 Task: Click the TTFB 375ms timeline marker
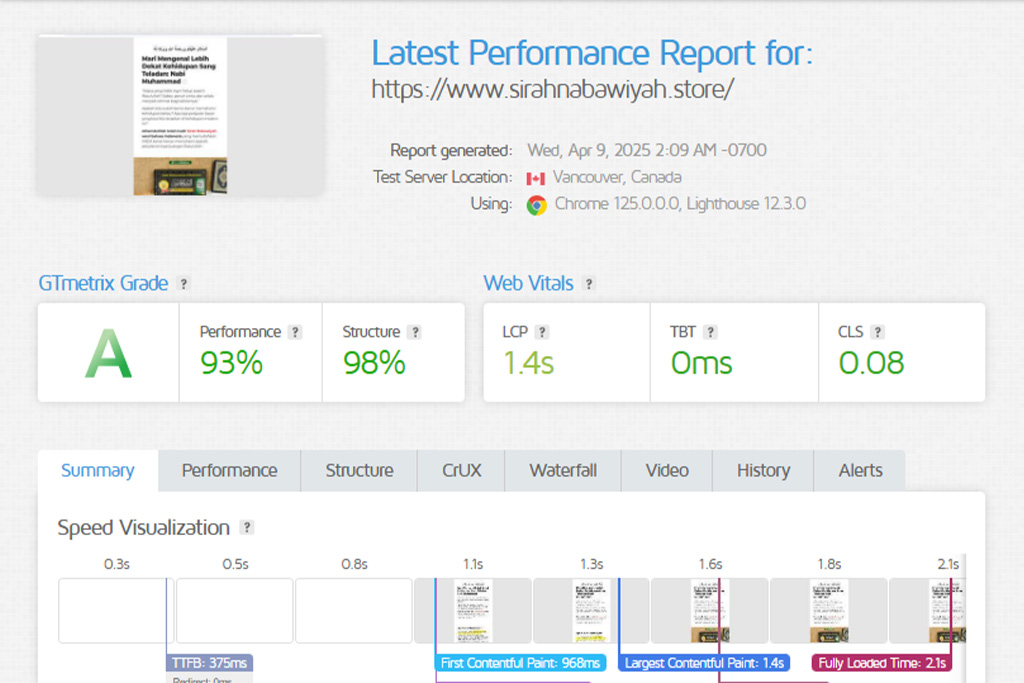210,663
